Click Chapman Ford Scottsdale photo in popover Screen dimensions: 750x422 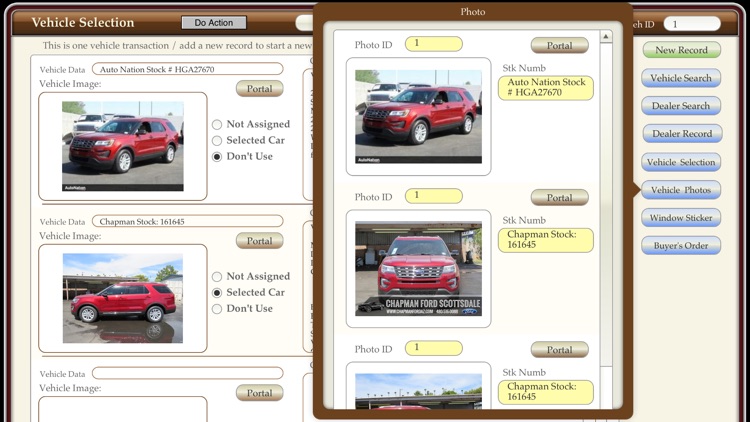[x=419, y=269]
